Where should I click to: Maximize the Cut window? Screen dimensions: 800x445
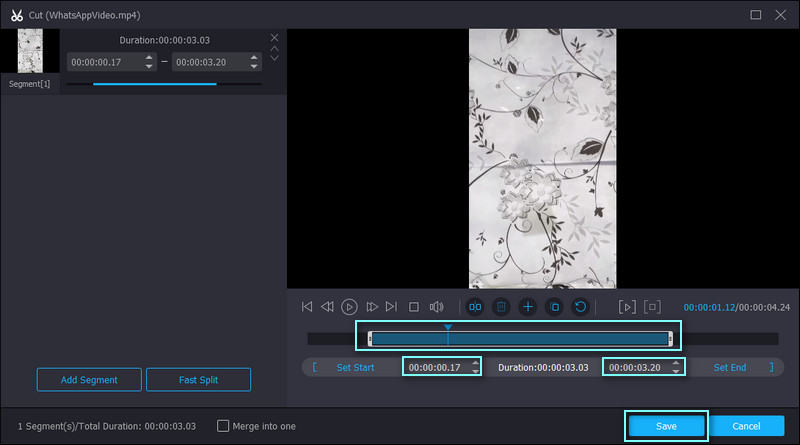756,15
